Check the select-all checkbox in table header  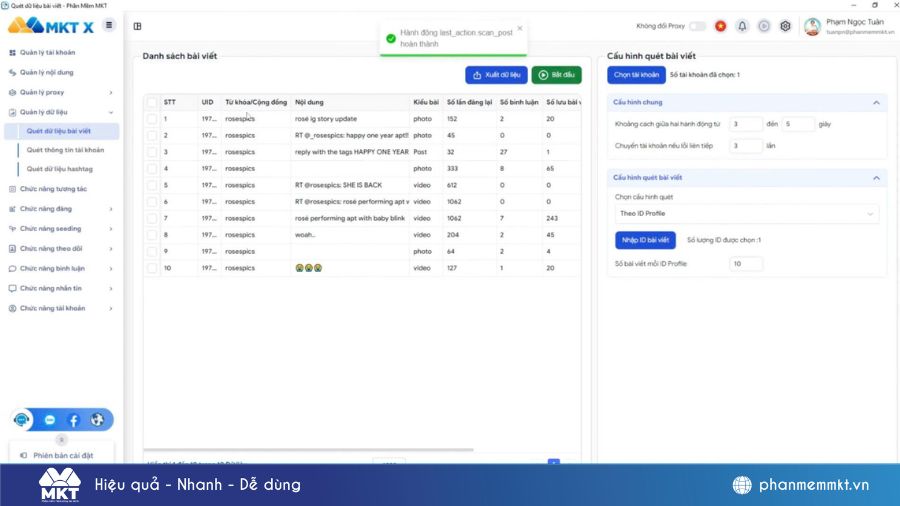point(152,102)
